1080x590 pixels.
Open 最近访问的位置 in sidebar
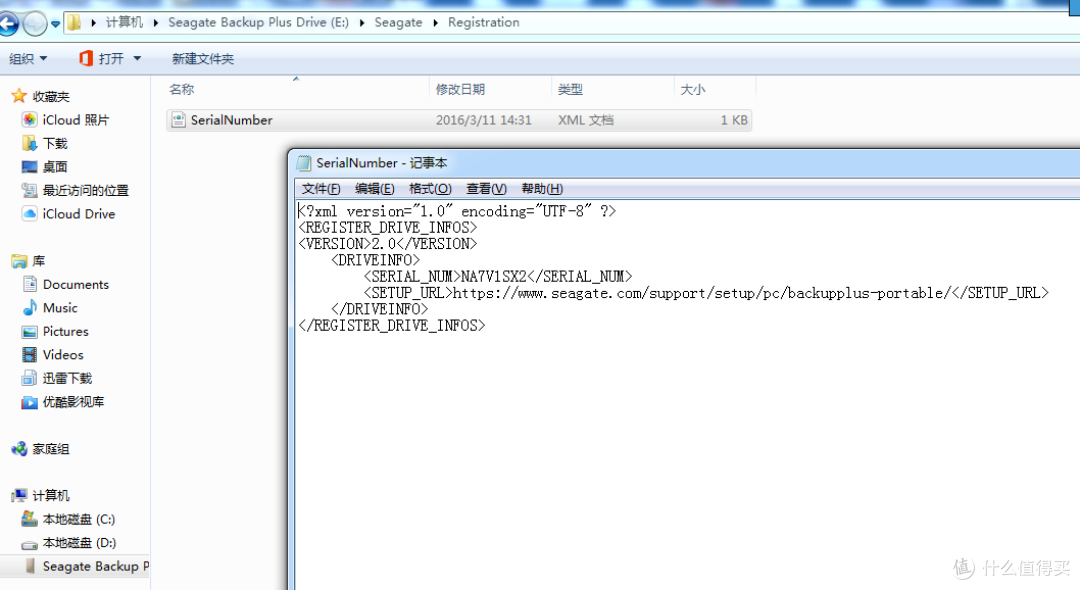(85, 190)
